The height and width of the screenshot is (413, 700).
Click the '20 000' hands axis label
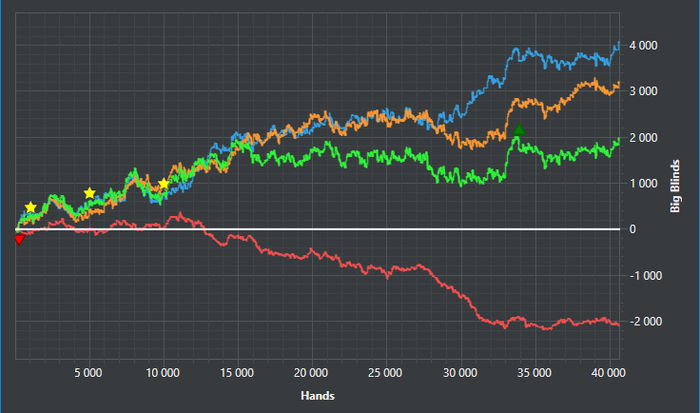pos(311,373)
